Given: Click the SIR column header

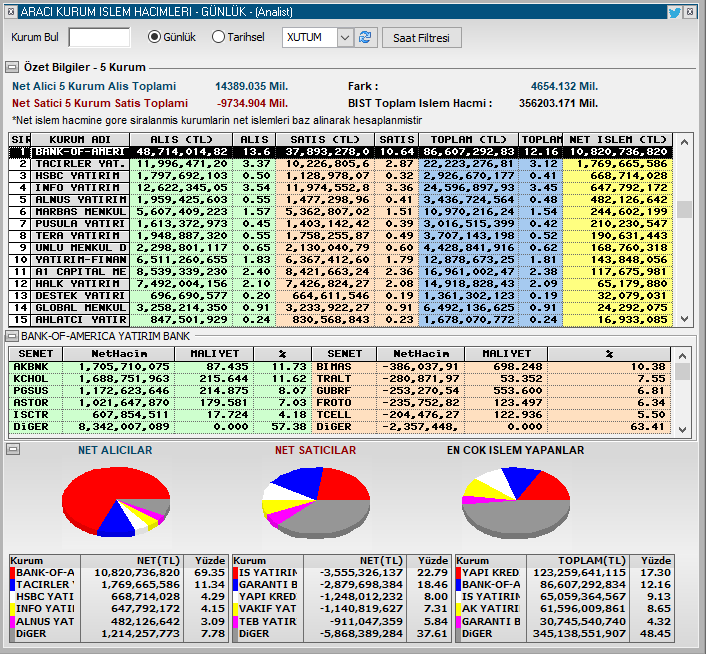Looking at the screenshot, I should (x=20, y=140).
